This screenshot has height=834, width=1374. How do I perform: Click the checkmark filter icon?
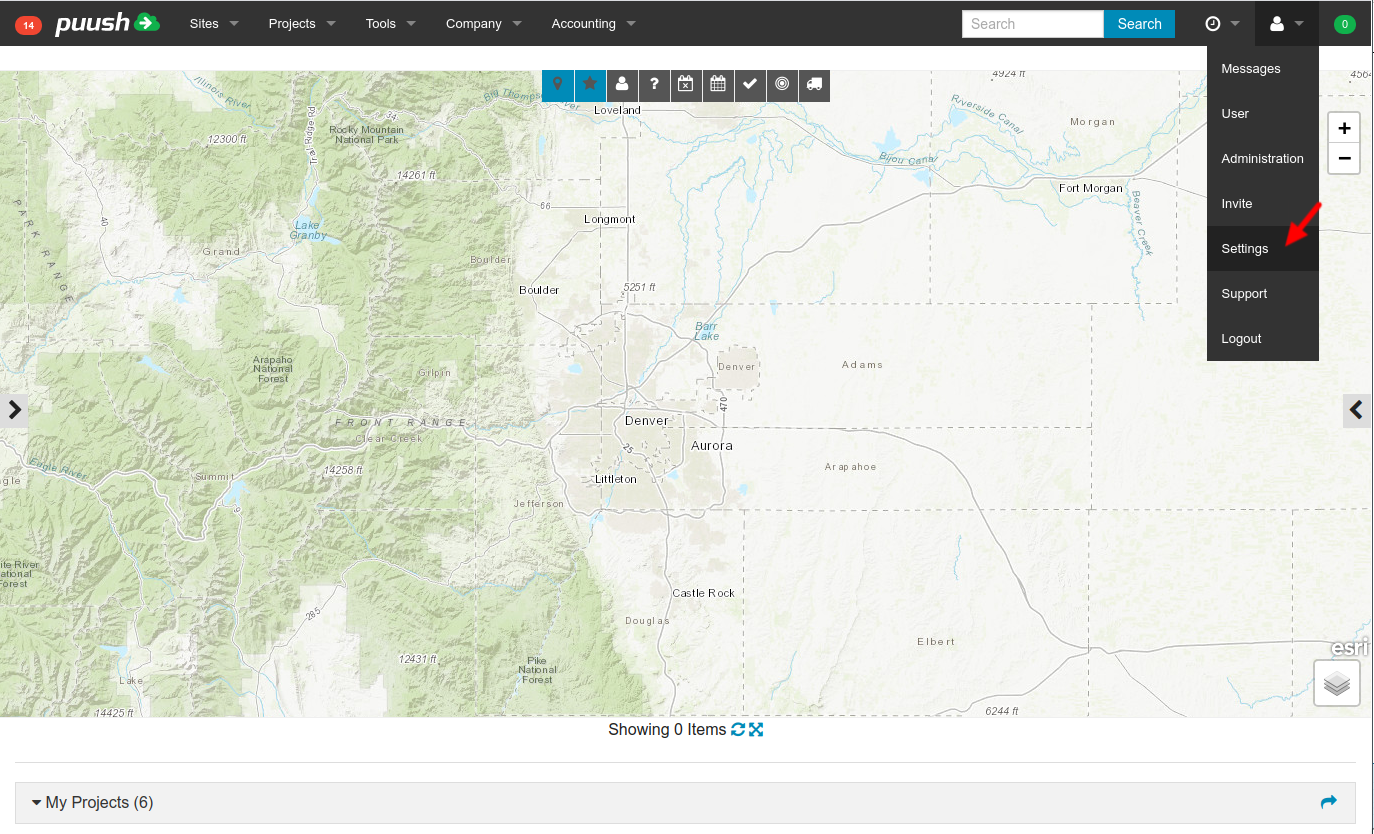pos(750,85)
